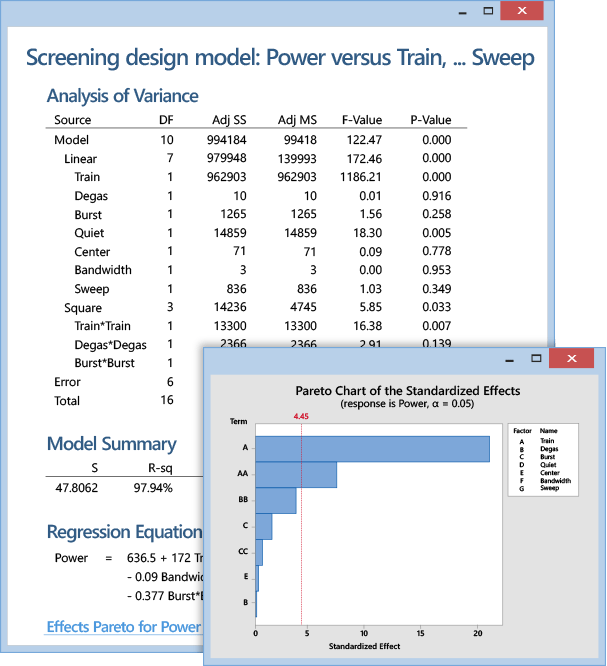Image resolution: width=607 pixels, height=666 pixels.
Task: Select the bar for term C
Action: [264, 526]
